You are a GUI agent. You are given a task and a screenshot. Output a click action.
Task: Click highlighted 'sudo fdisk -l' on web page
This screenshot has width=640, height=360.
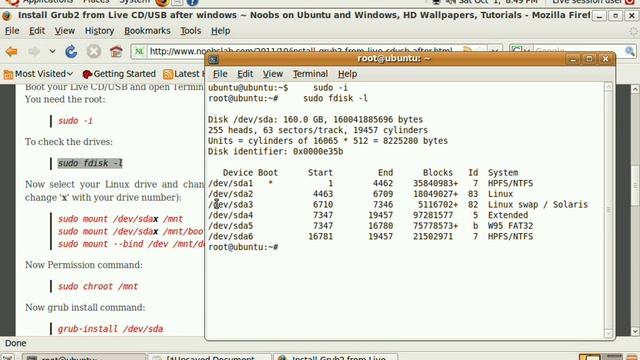click(90, 163)
